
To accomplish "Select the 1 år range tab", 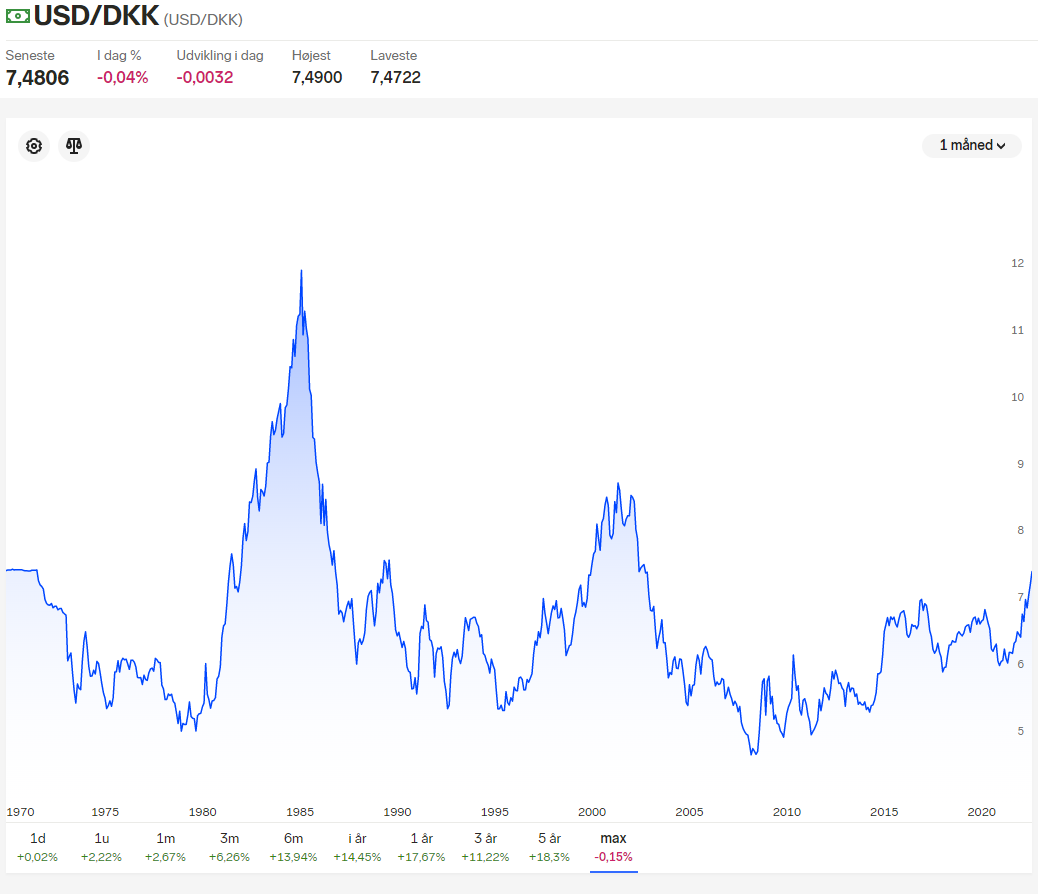I will tap(421, 847).
